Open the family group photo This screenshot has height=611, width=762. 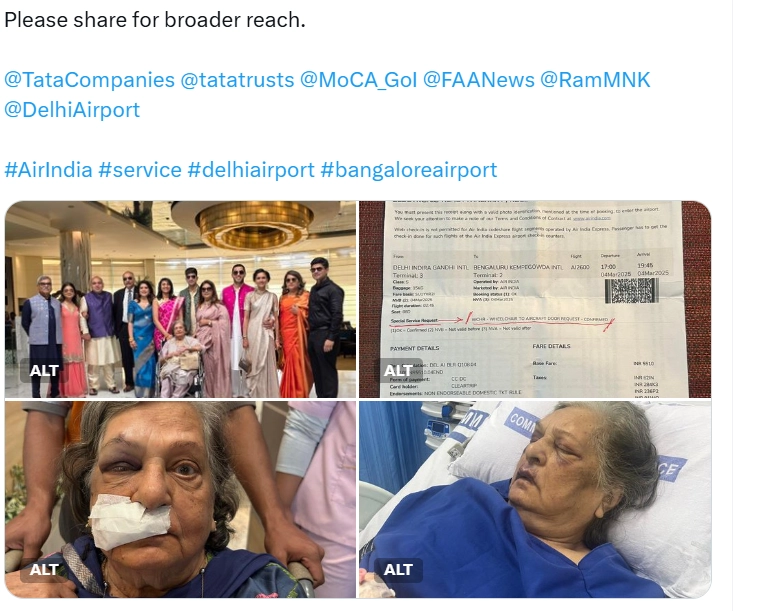coord(180,299)
